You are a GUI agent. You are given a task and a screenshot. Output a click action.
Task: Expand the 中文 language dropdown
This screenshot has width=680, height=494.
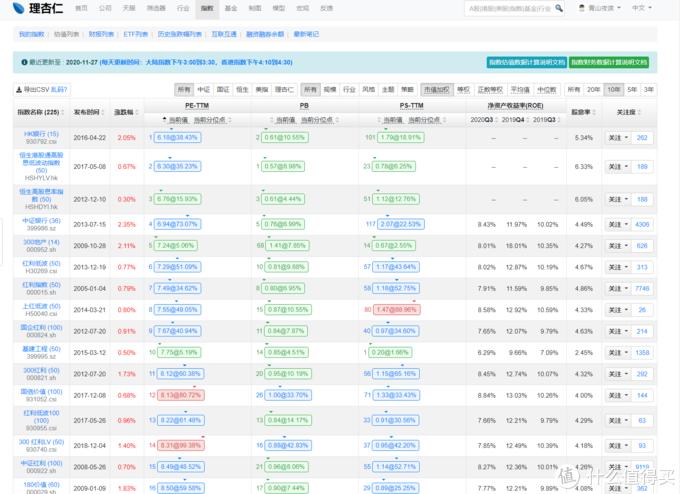[x=641, y=8]
